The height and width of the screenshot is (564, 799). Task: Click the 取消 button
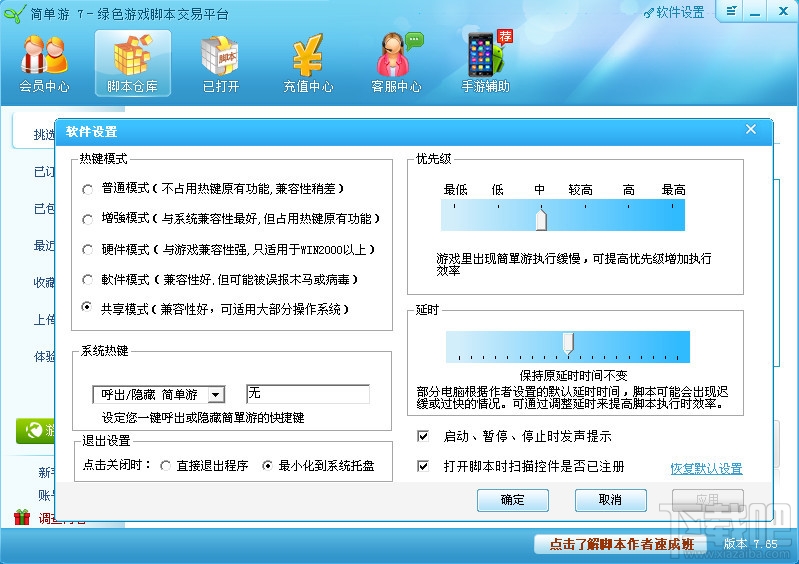click(610, 500)
